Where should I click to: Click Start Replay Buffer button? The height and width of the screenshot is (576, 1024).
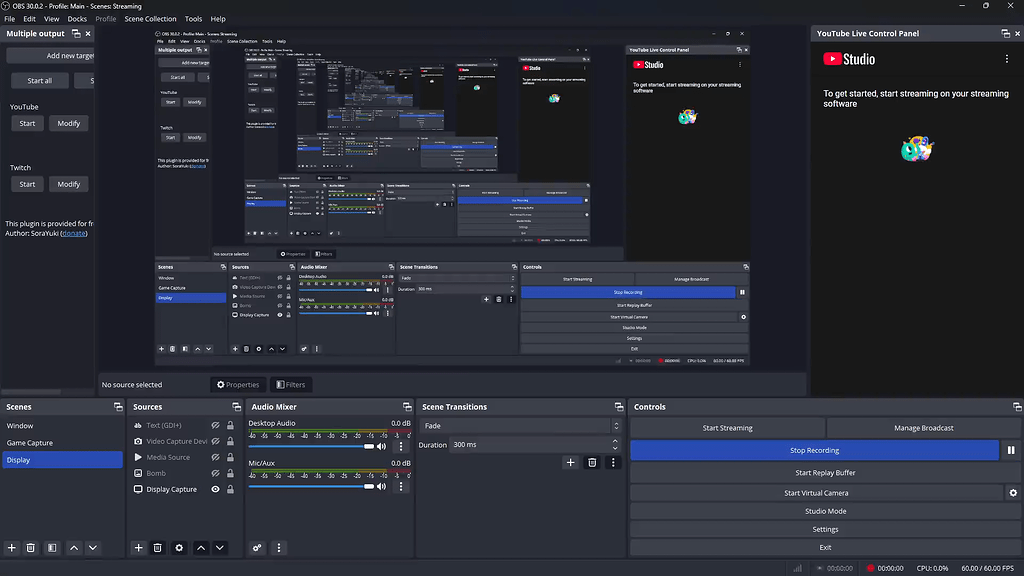(825, 473)
